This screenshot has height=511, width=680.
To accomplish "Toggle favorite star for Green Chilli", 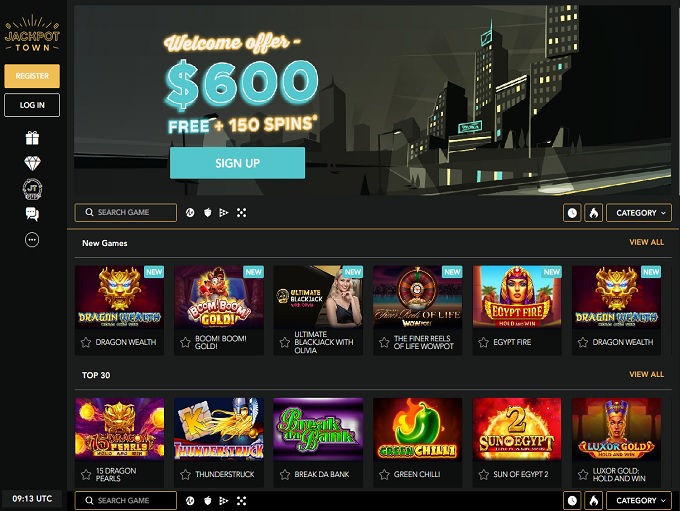I will click(384, 475).
